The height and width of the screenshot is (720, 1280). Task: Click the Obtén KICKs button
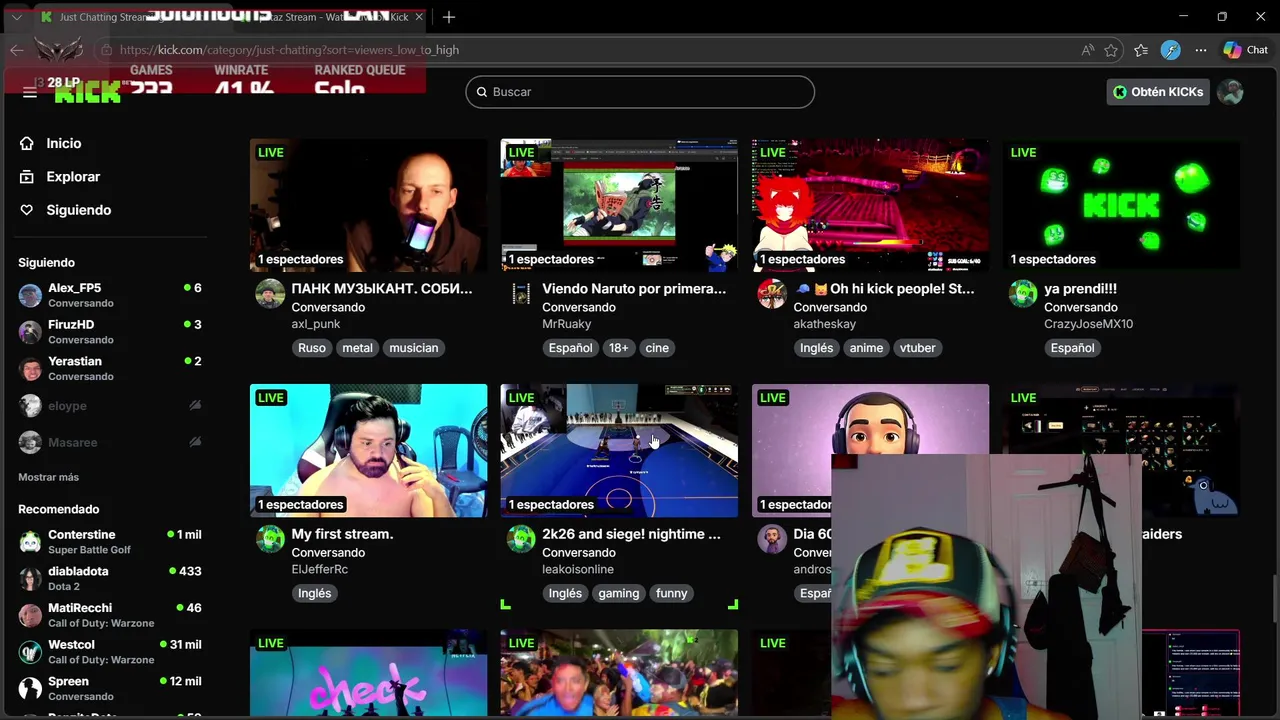coord(1158,92)
